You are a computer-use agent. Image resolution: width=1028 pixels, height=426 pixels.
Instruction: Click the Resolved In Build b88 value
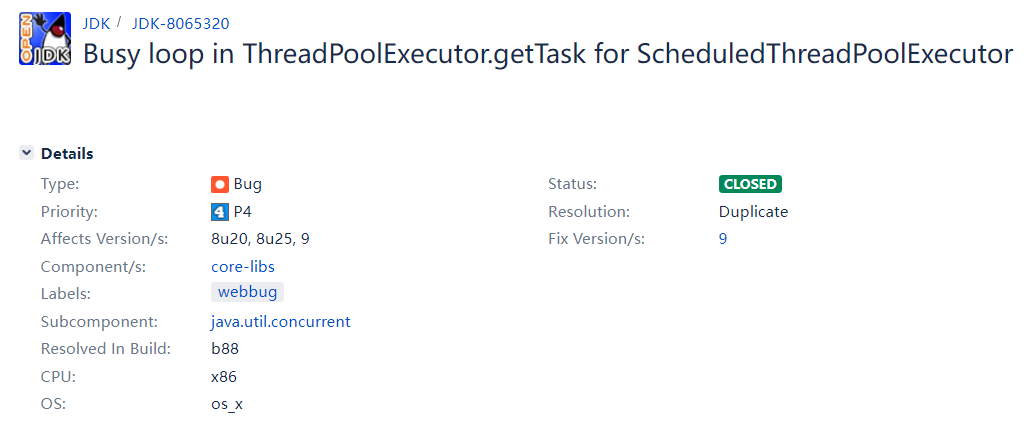[225, 349]
